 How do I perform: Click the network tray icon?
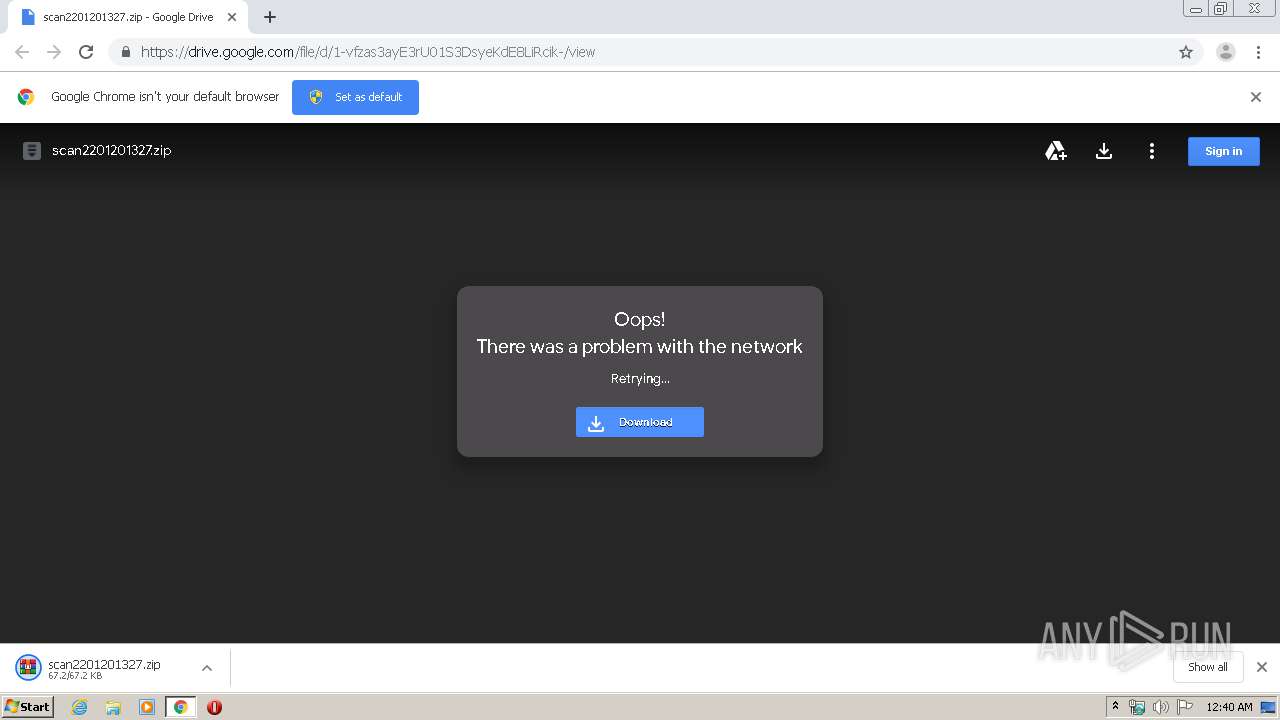coord(1137,707)
